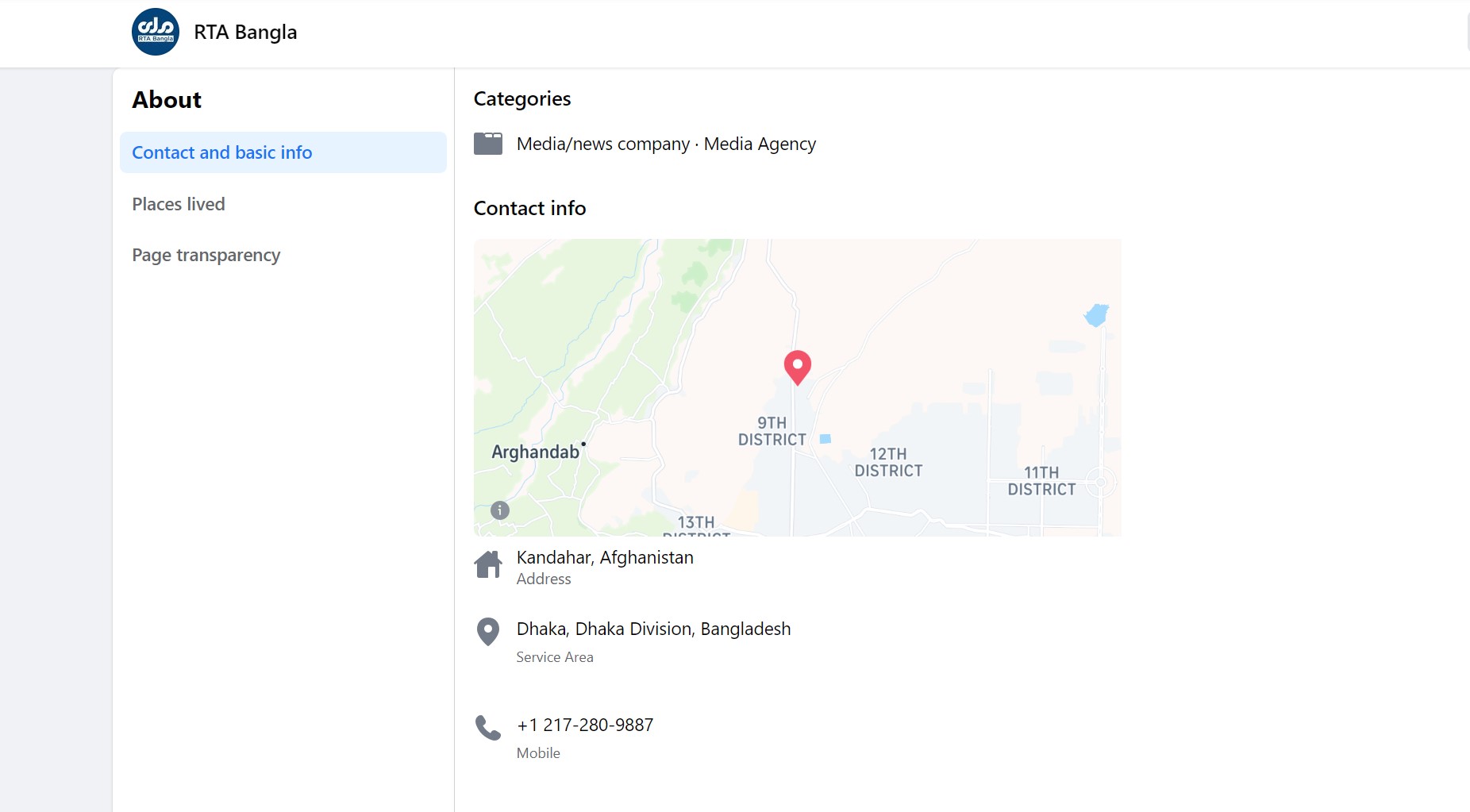Click the phone handset icon
This screenshot has width=1470, height=812.
488,728
